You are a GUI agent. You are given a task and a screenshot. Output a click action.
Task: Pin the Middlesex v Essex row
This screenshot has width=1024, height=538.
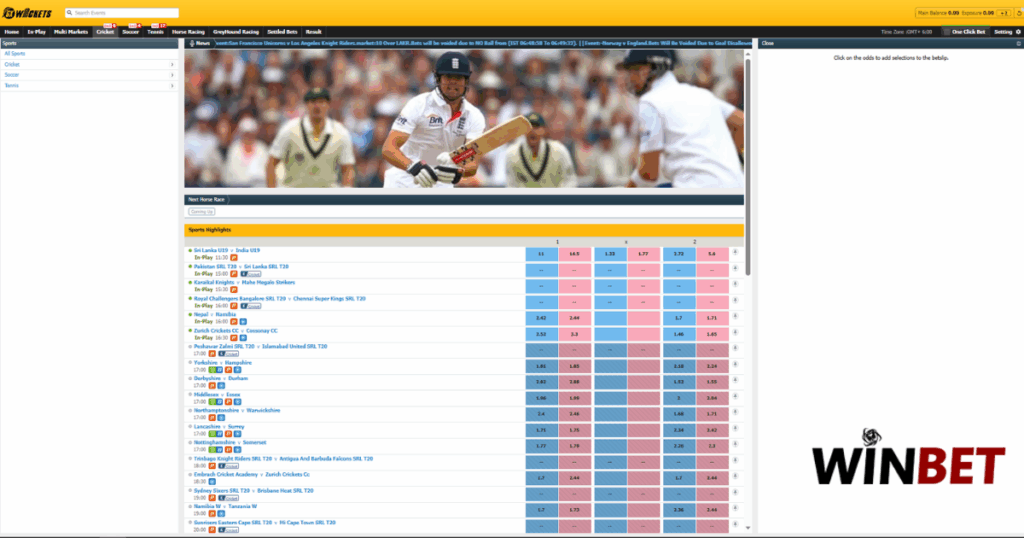tap(735, 396)
